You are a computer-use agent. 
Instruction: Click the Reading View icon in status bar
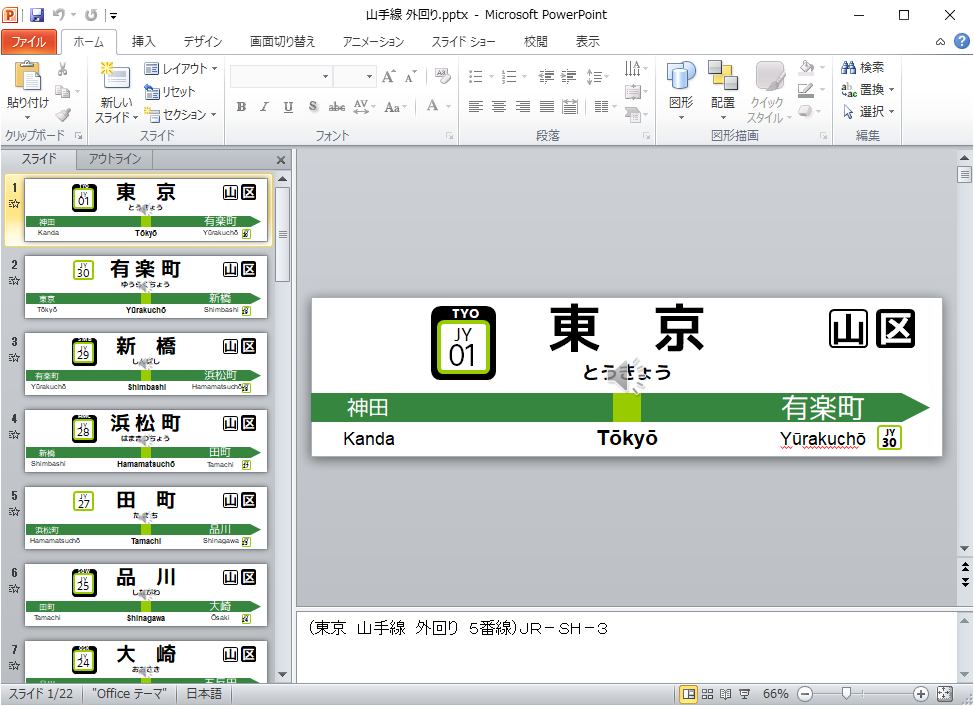(726, 694)
